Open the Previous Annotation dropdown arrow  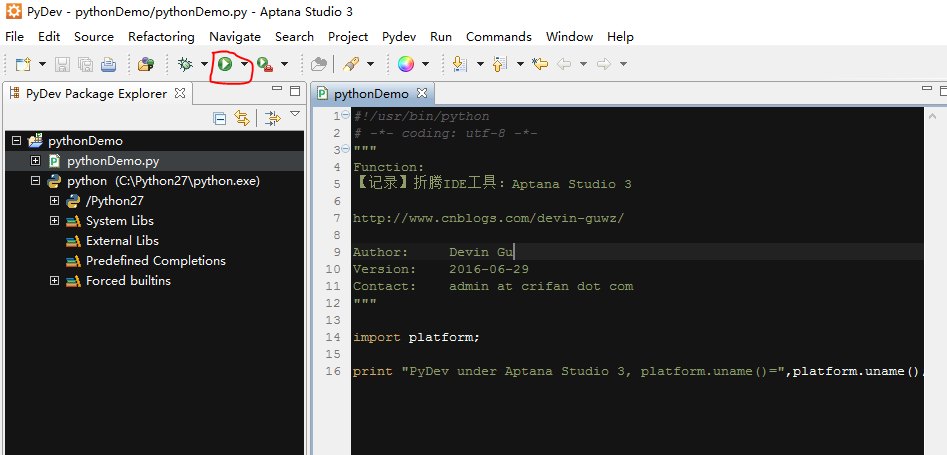pos(520,64)
